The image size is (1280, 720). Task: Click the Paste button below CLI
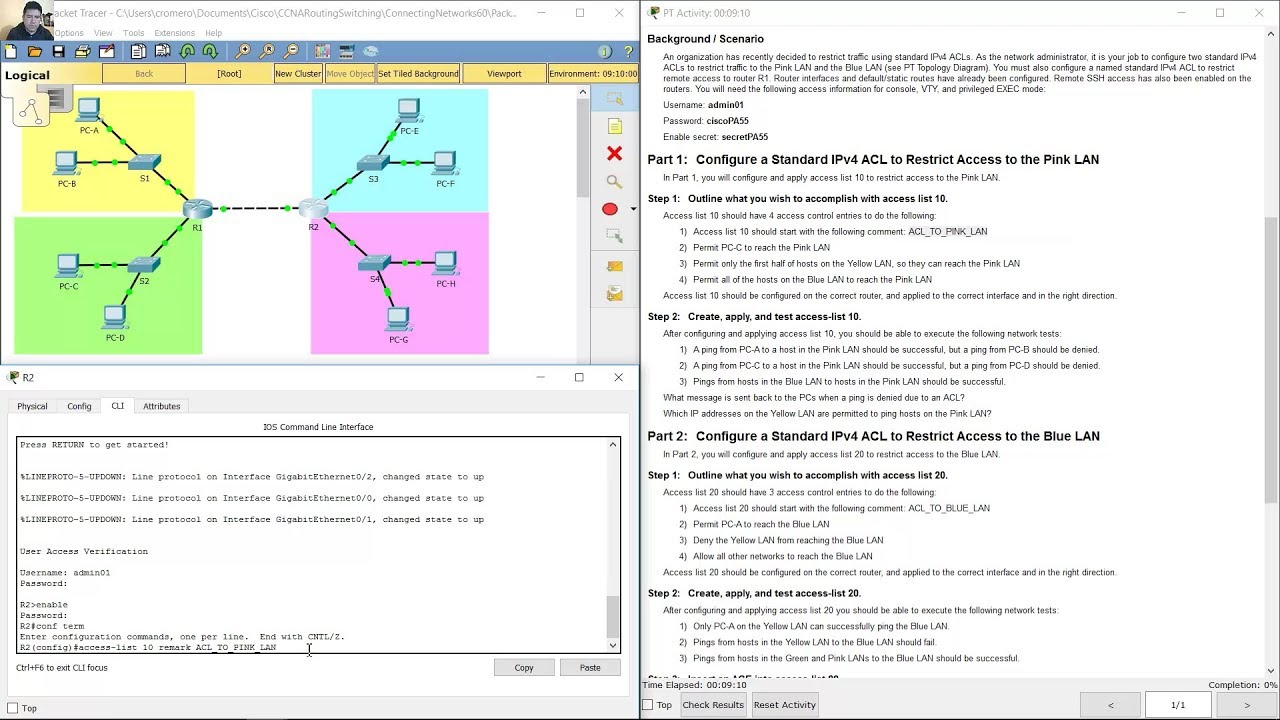590,668
